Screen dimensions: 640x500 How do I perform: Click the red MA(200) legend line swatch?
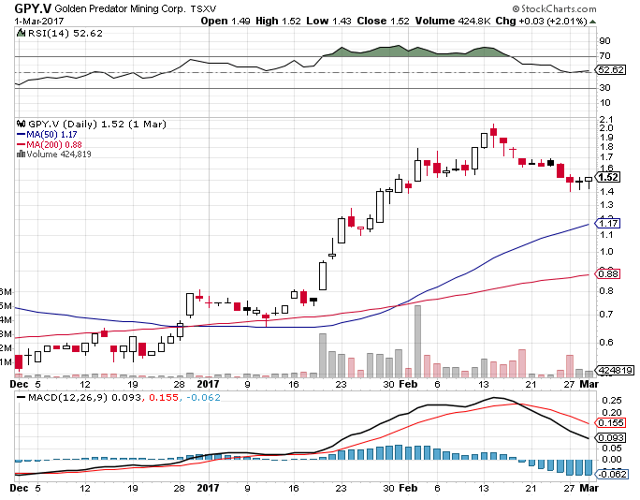[x=21, y=144]
